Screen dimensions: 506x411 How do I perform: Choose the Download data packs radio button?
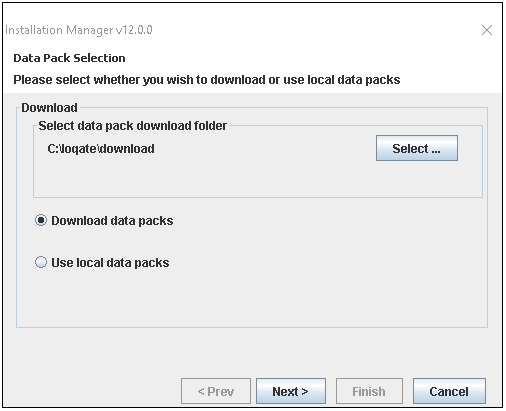[x=41, y=220]
